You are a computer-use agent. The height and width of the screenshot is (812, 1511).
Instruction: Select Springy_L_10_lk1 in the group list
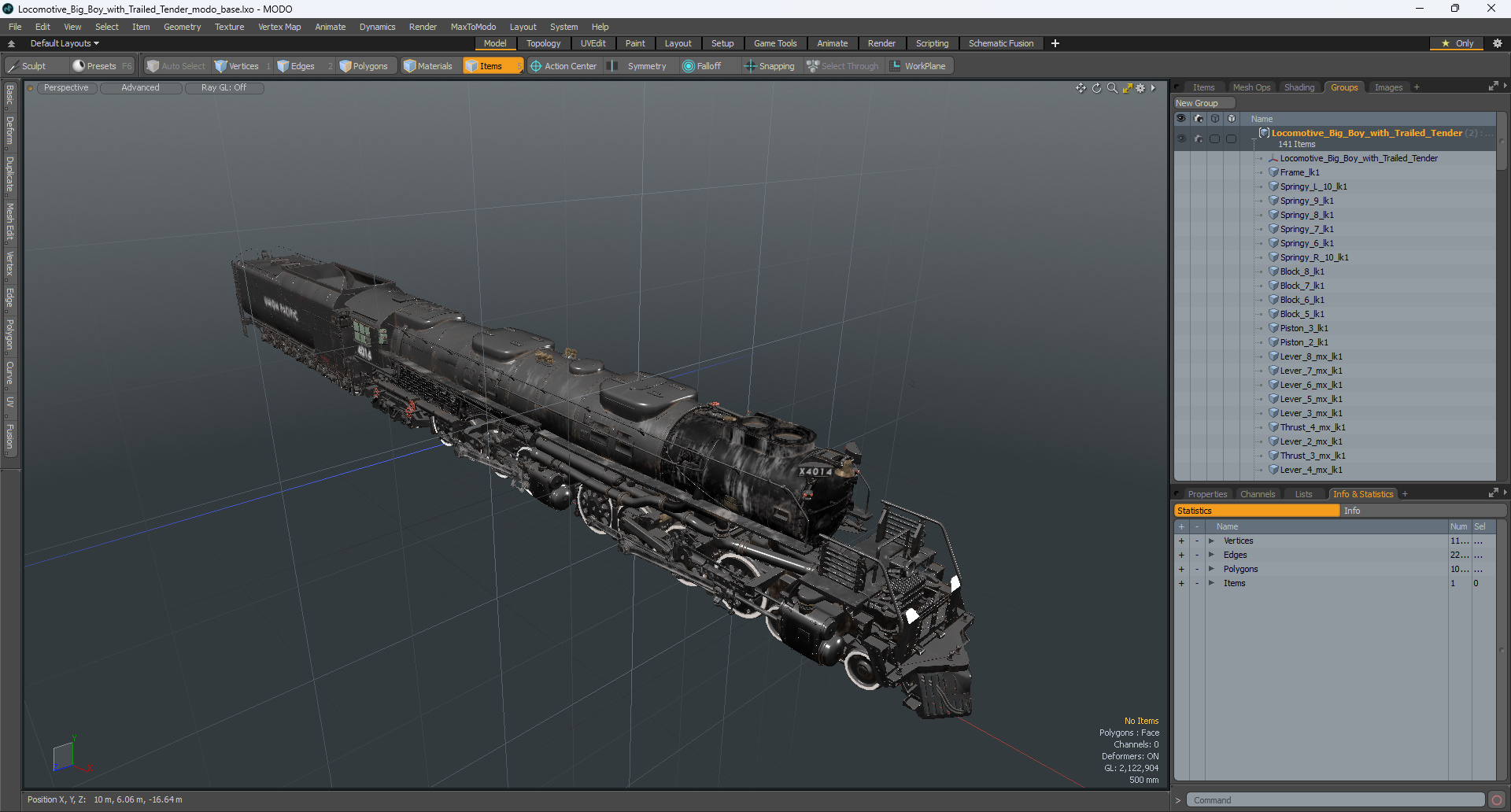[1313, 186]
